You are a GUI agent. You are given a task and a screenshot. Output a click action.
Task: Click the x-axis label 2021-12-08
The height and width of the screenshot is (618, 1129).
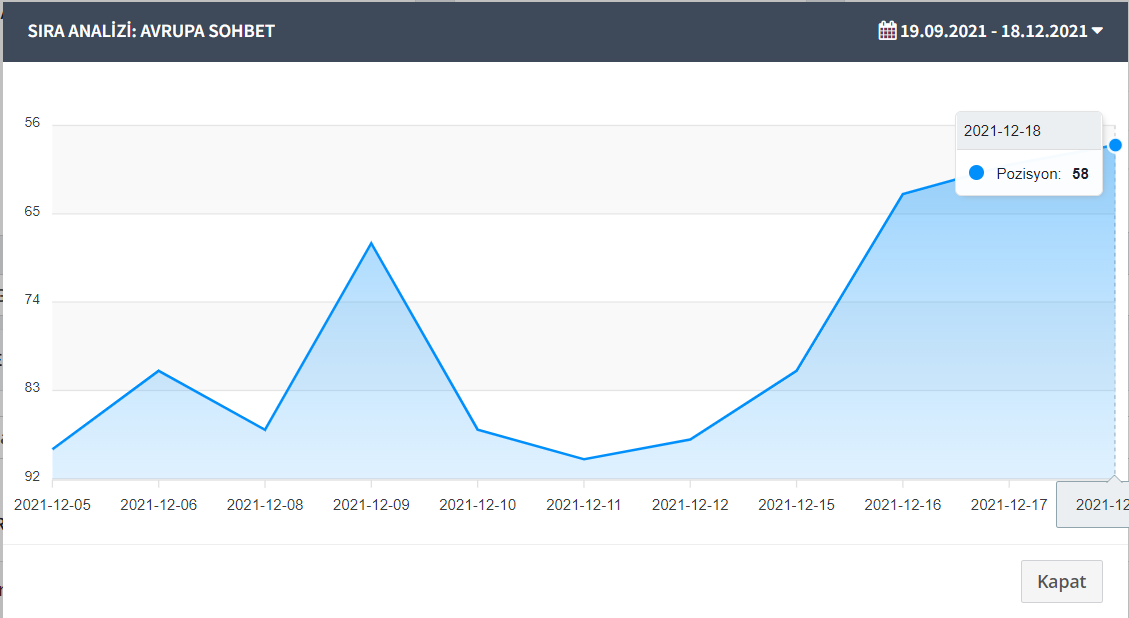[265, 505]
